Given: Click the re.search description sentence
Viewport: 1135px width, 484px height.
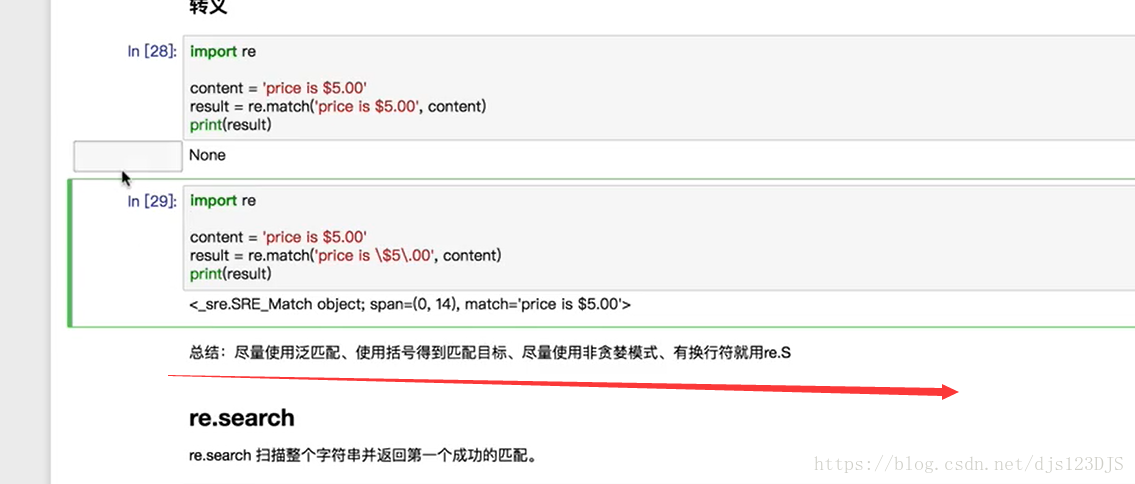Looking at the screenshot, I should [x=363, y=457].
